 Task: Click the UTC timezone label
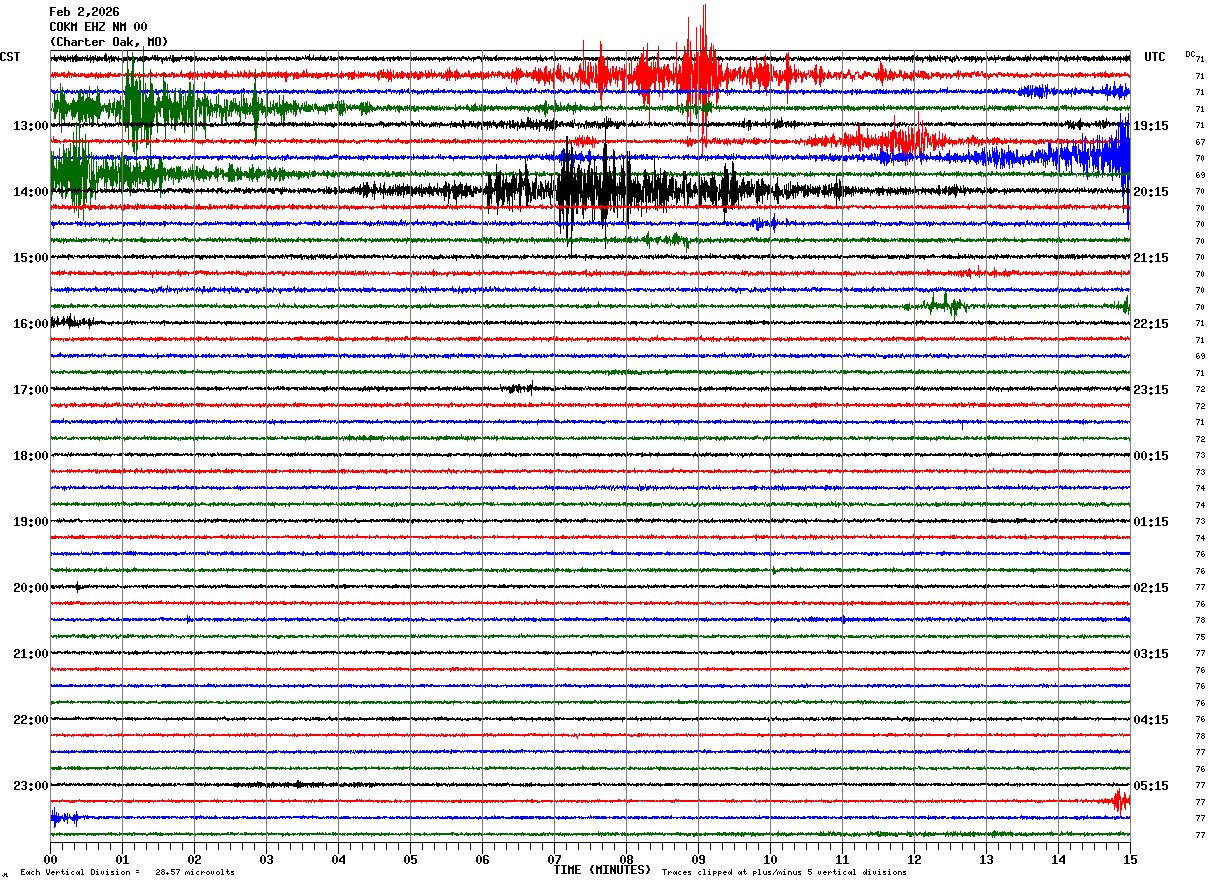1155,57
